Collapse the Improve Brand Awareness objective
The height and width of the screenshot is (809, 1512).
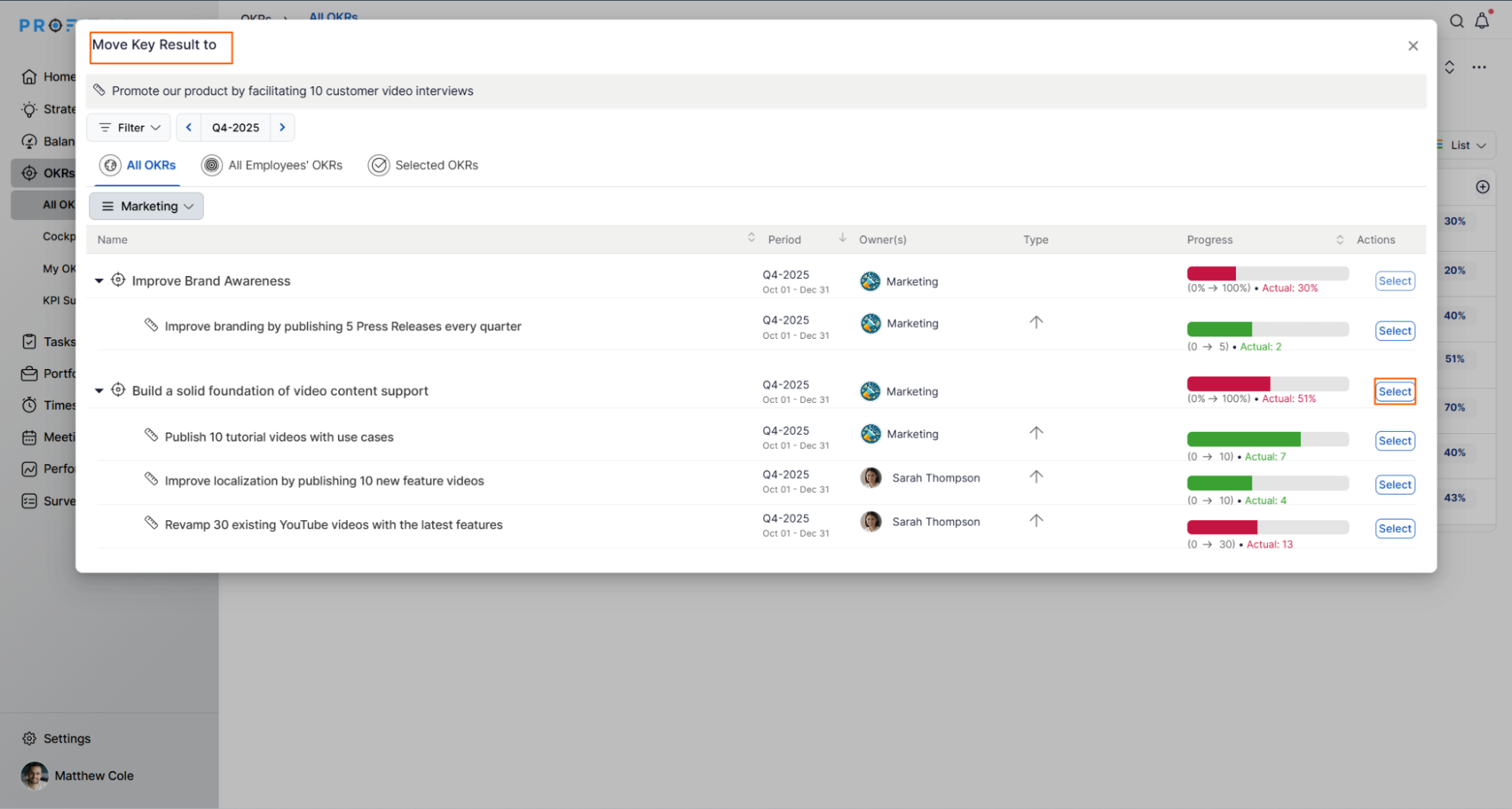pos(99,281)
